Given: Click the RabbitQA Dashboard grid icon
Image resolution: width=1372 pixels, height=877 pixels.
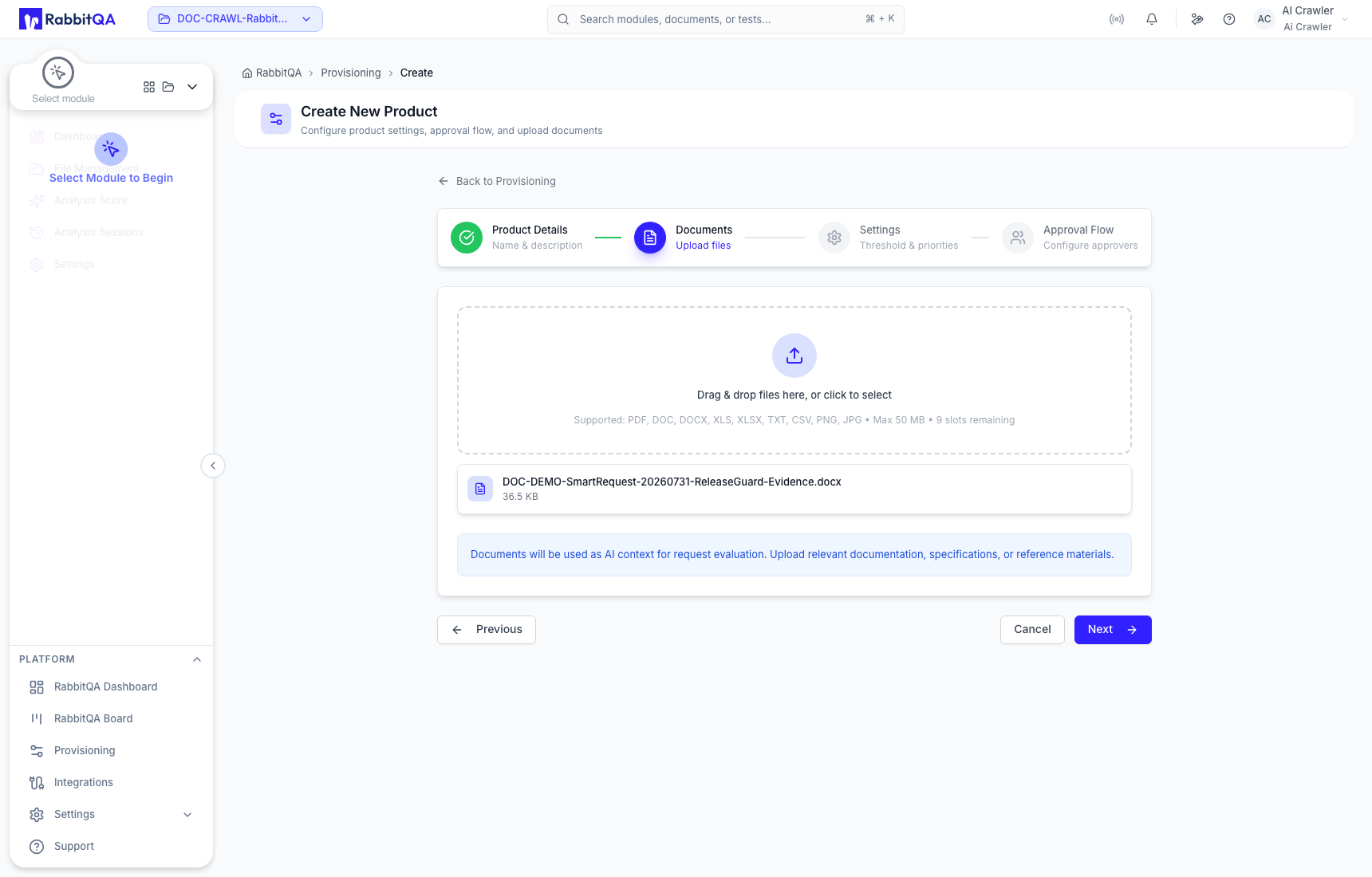Looking at the screenshot, I should tap(37, 687).
